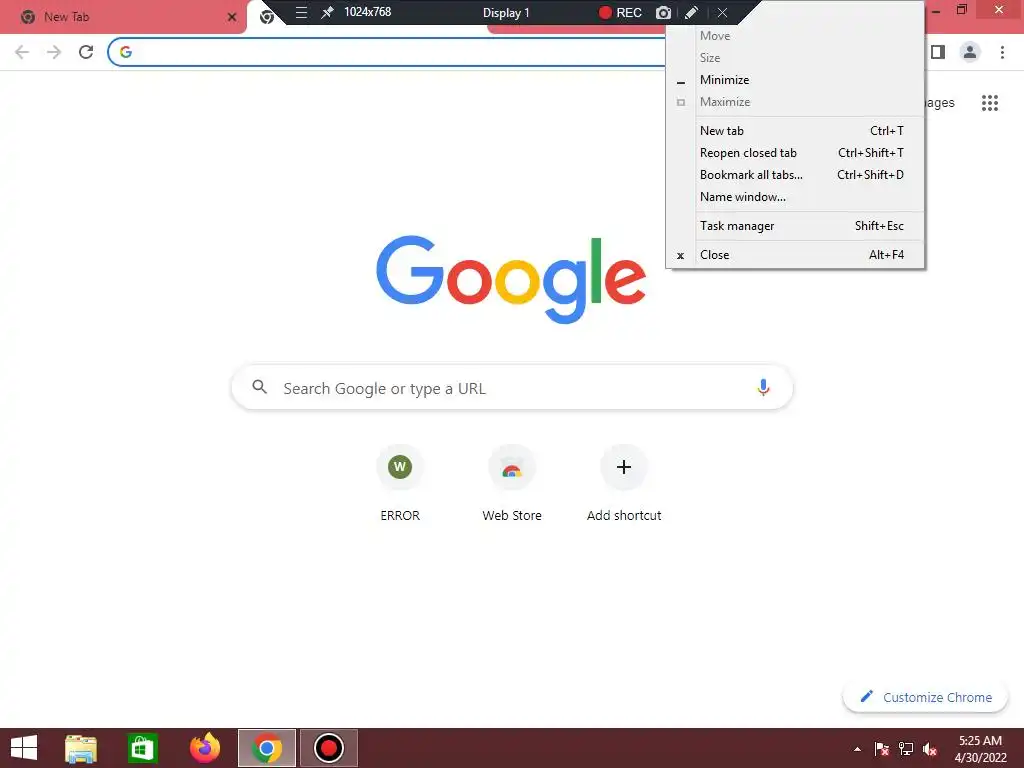
Task: Open File Explorer from the taskbar
Action: (x=81, y=748)
